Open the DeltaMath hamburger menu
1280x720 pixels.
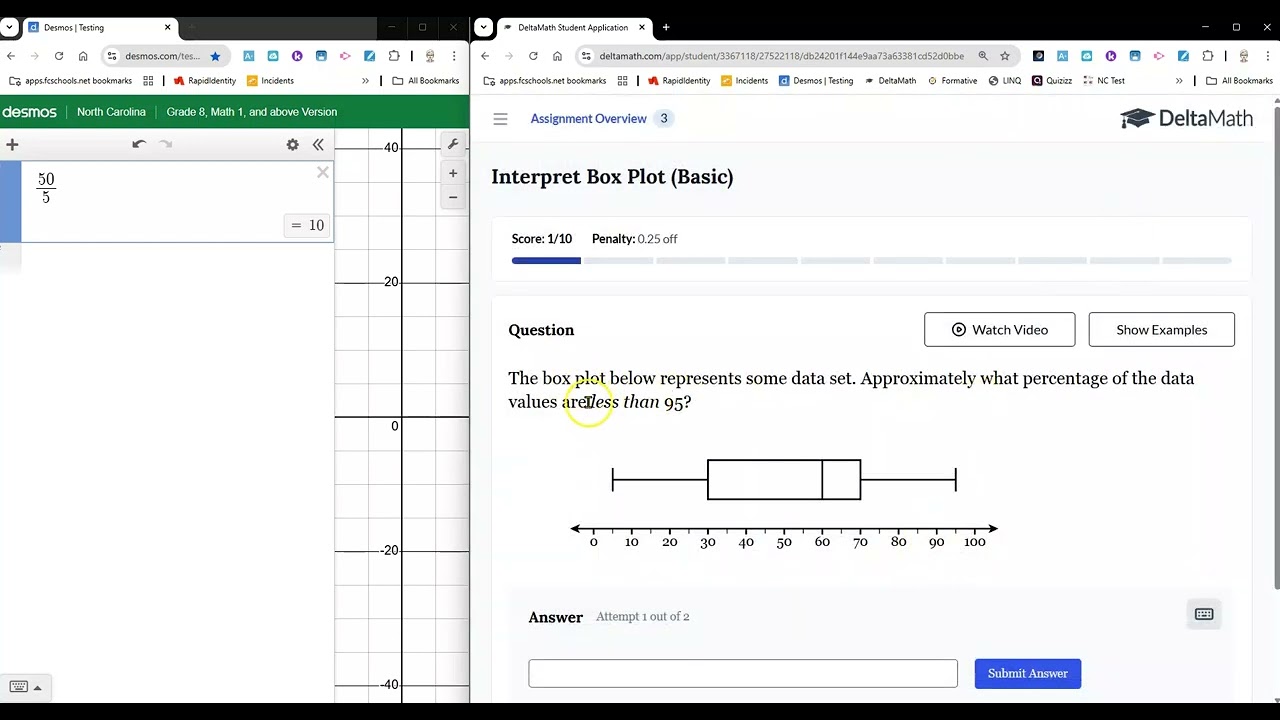(500, 119)
